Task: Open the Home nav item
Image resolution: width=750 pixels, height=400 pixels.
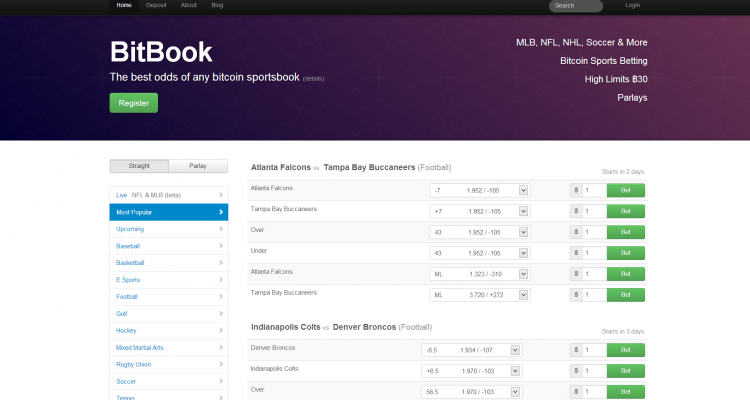Action: tap(124, 5)
